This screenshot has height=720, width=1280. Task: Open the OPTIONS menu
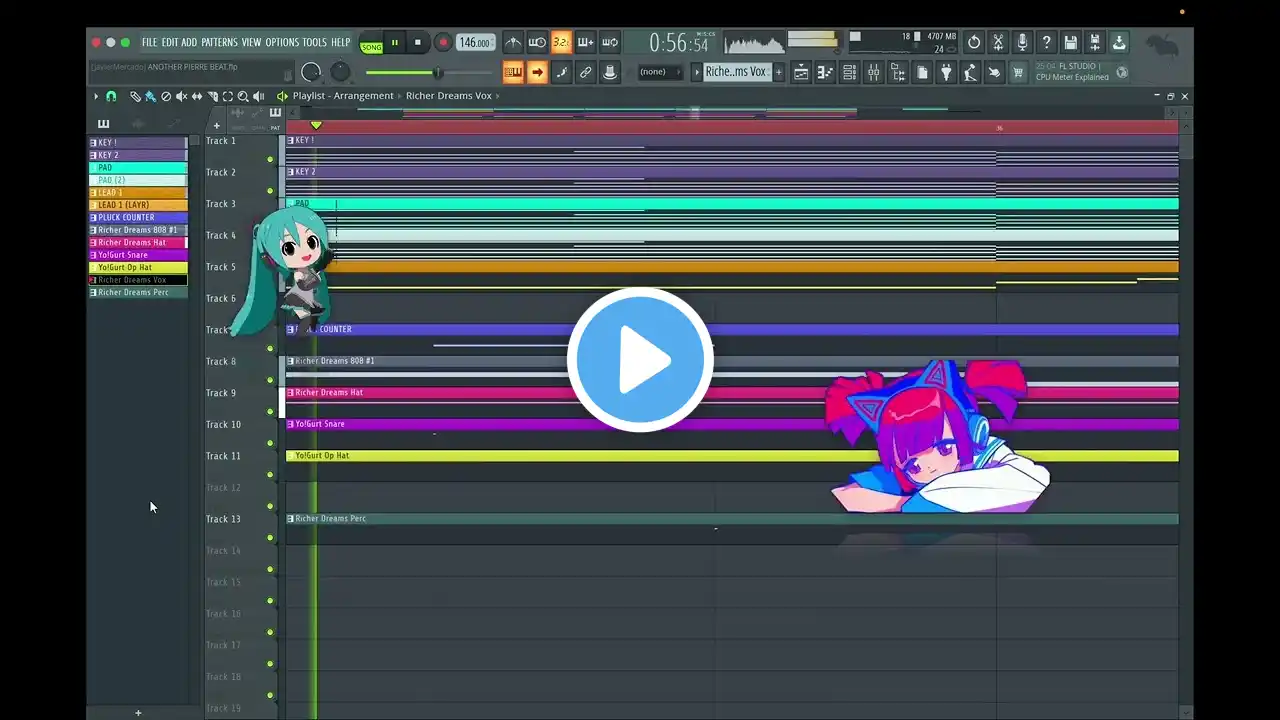pos(282,42)
